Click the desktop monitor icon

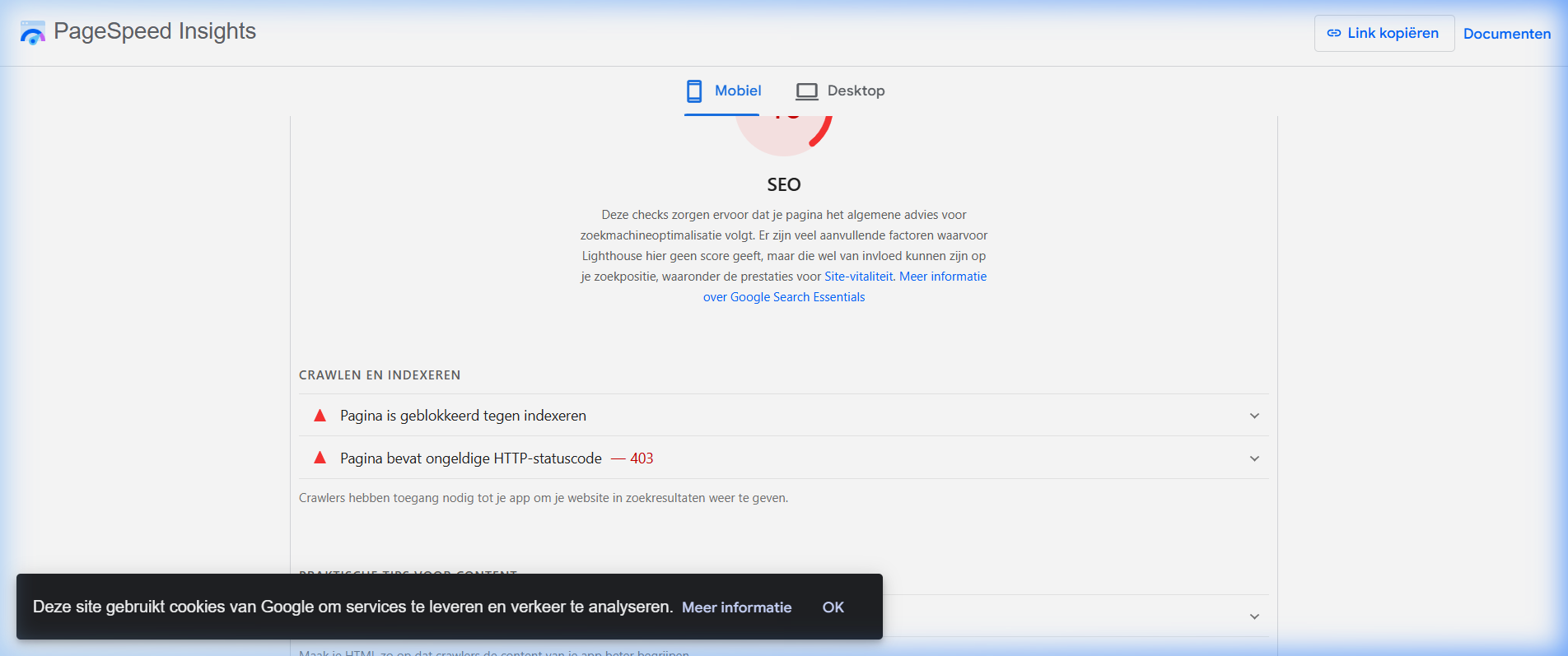[807, 91]
